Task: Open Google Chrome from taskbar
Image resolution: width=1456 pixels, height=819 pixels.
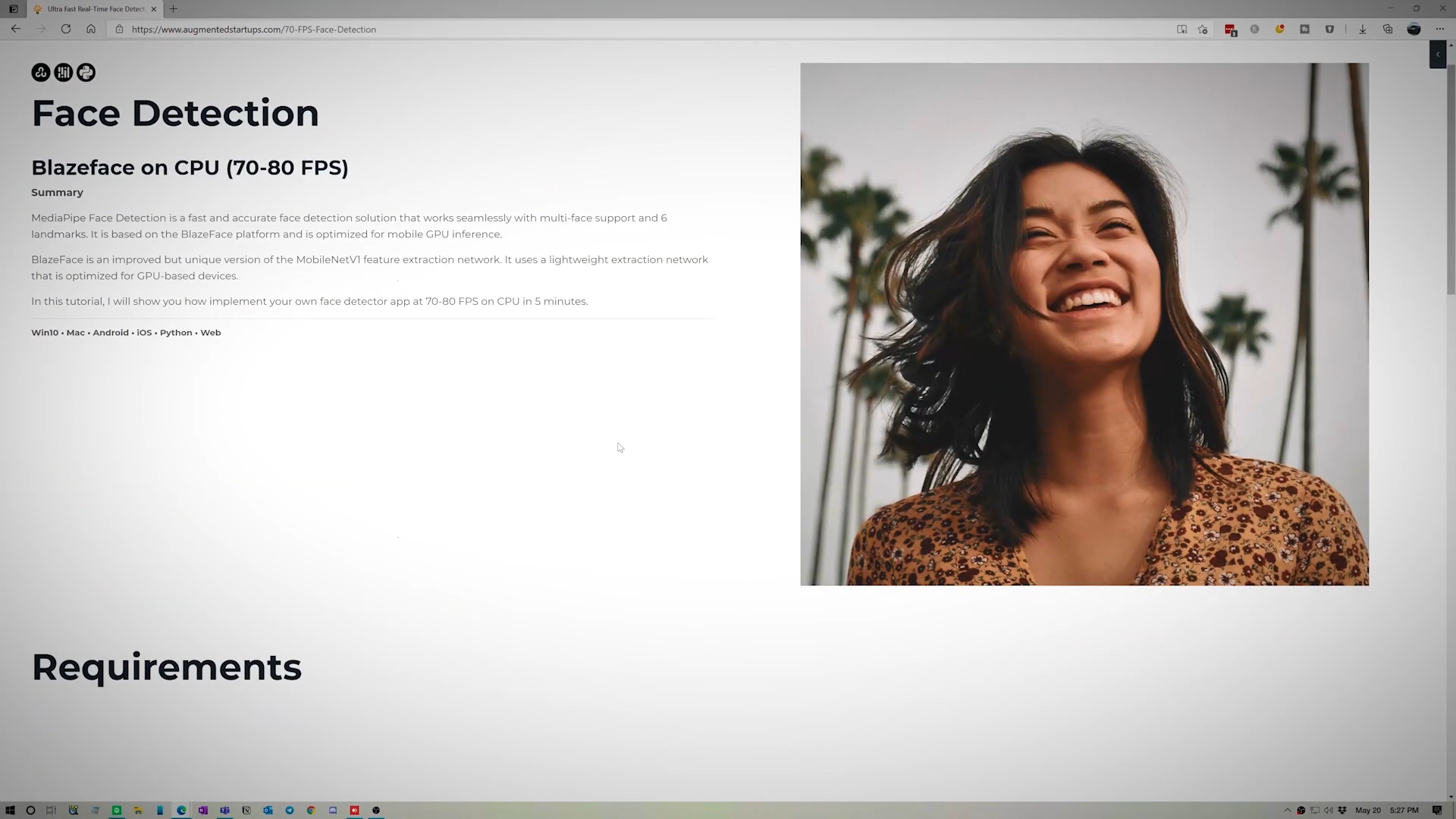Action: pos(311,810)
